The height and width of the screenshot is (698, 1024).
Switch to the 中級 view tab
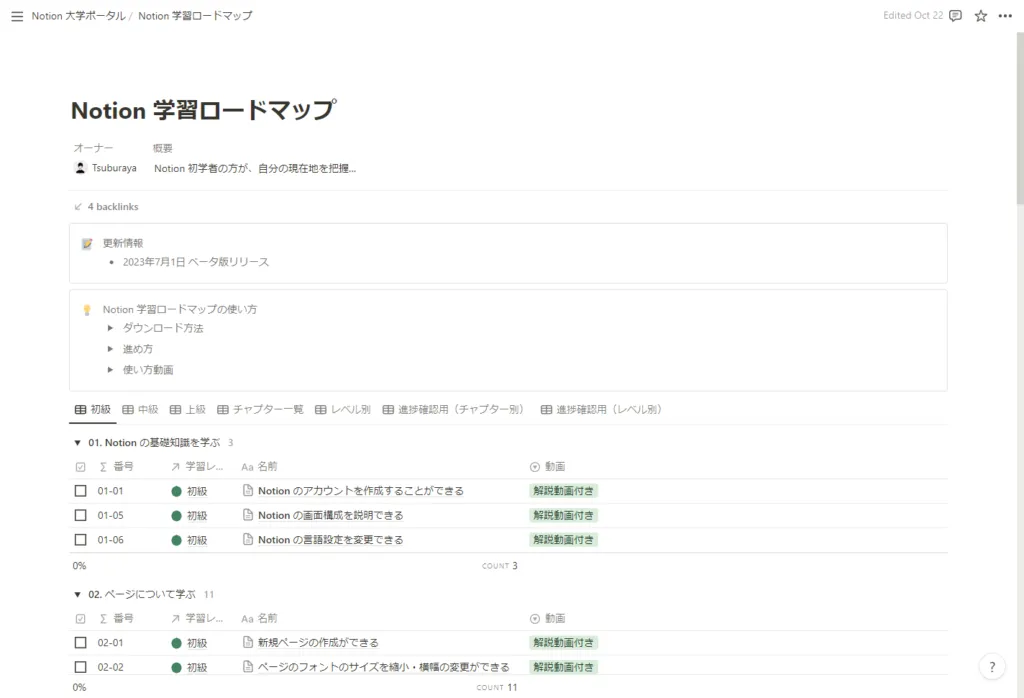[140, 409]
